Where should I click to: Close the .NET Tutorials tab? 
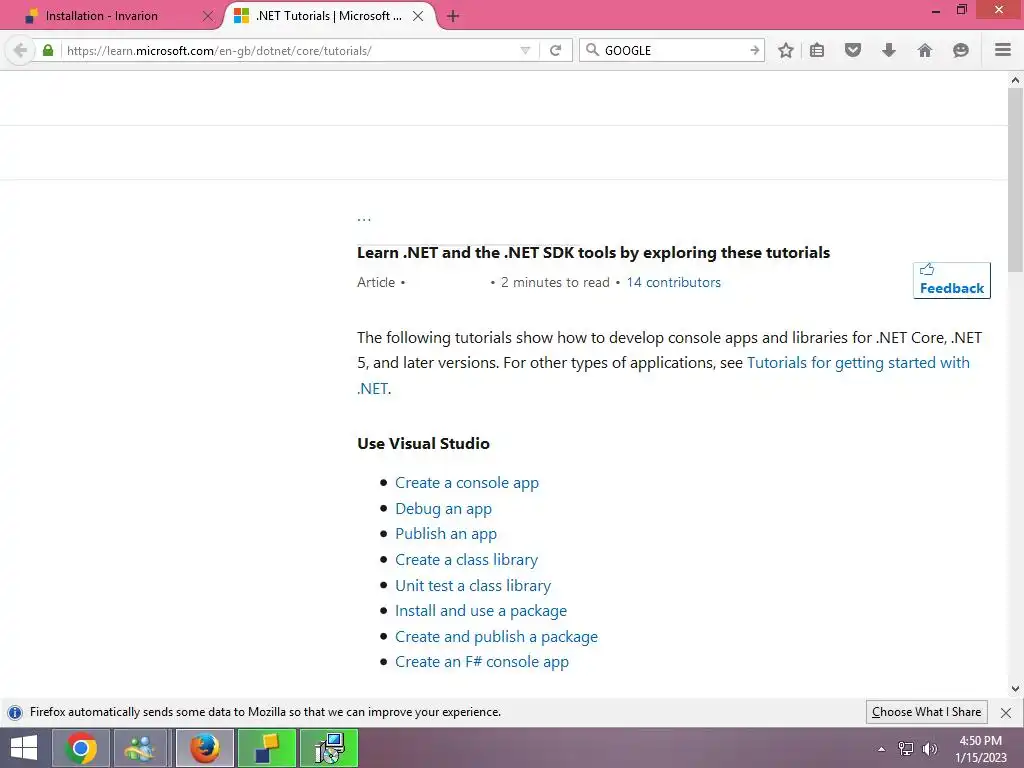tap(419, 16)
